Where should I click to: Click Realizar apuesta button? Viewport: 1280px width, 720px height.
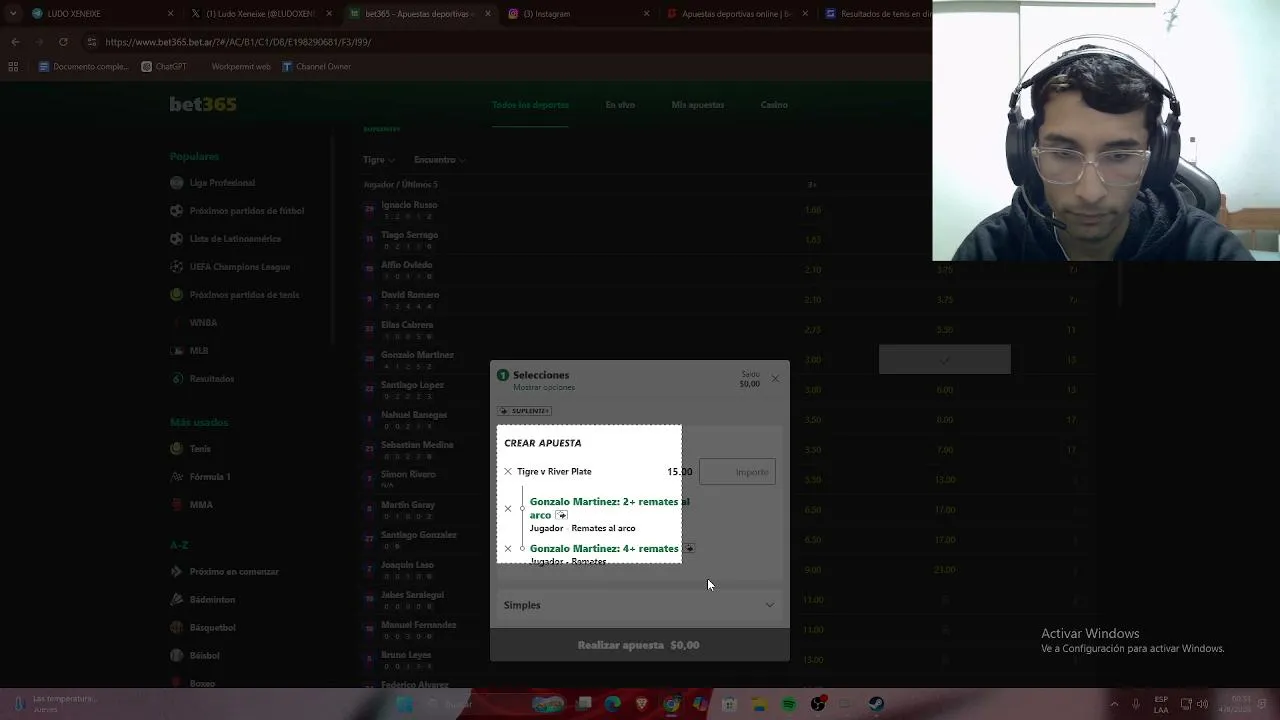point(639,645)
